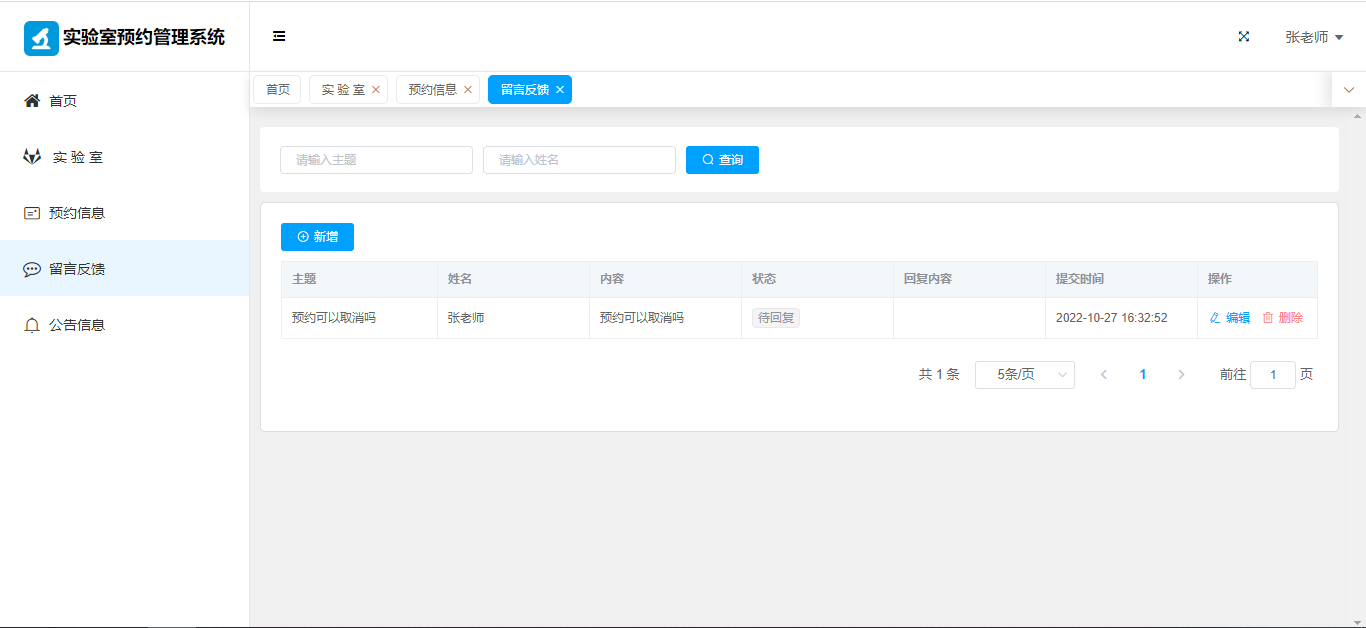Delete the 预约可以取消吗 message
The image size is (1366, 628).
(1283, 318)
